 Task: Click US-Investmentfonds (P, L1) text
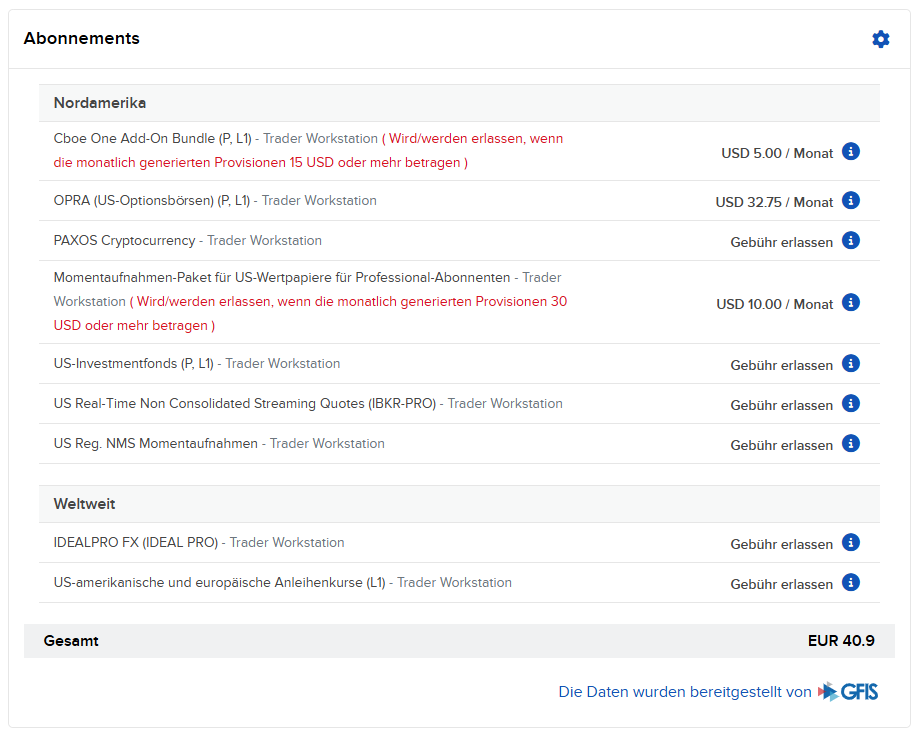tap(134, 364)
